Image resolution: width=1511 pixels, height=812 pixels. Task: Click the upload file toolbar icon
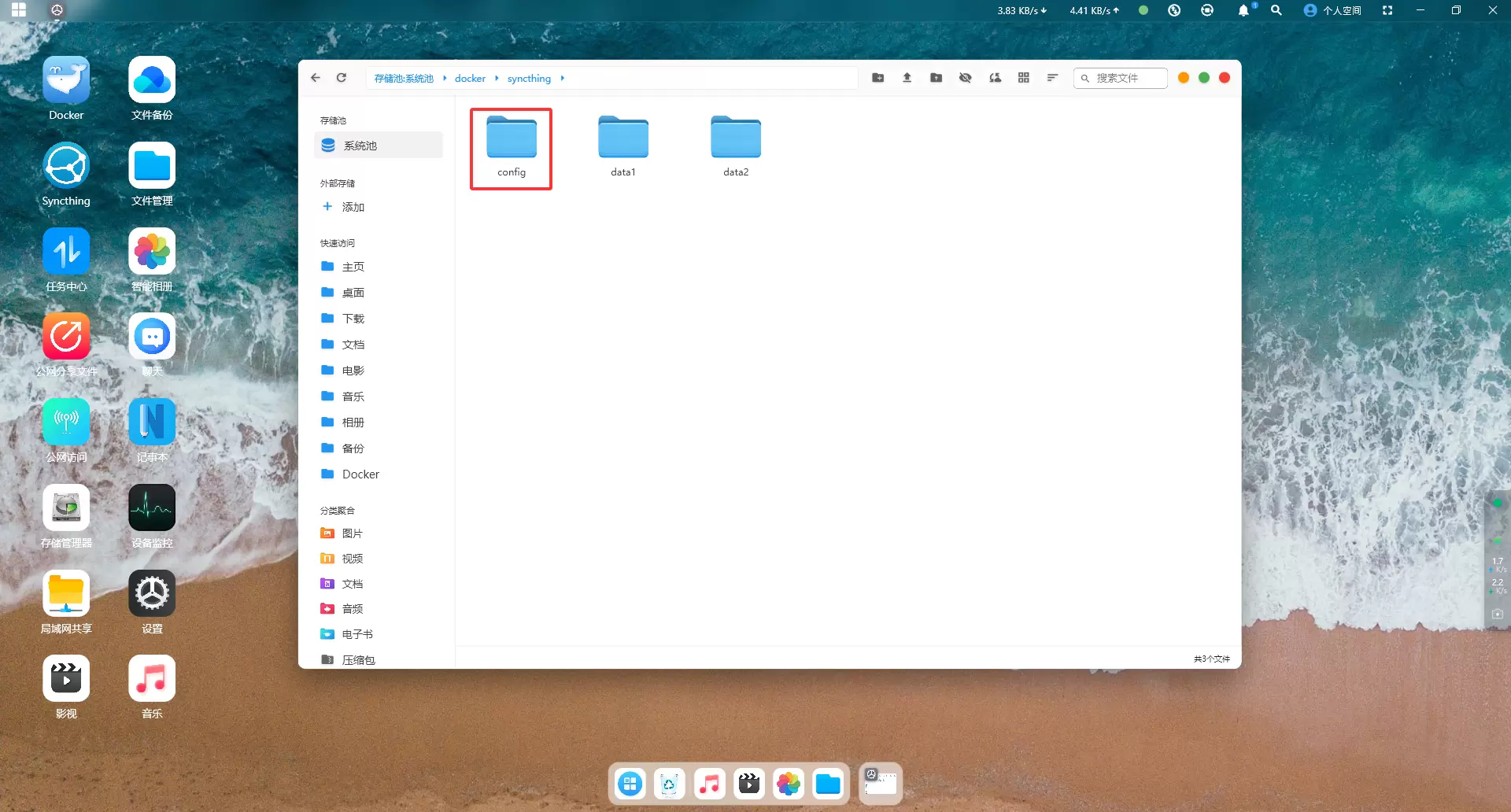[907, 78]
